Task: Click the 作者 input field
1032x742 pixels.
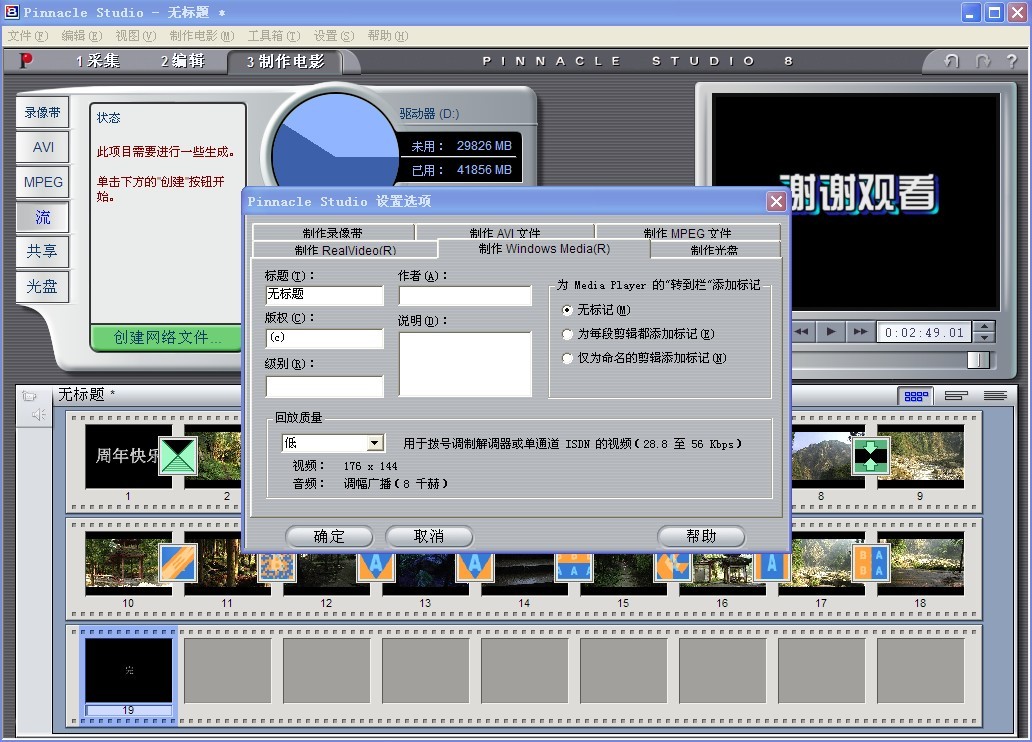Action: [465, 296]
